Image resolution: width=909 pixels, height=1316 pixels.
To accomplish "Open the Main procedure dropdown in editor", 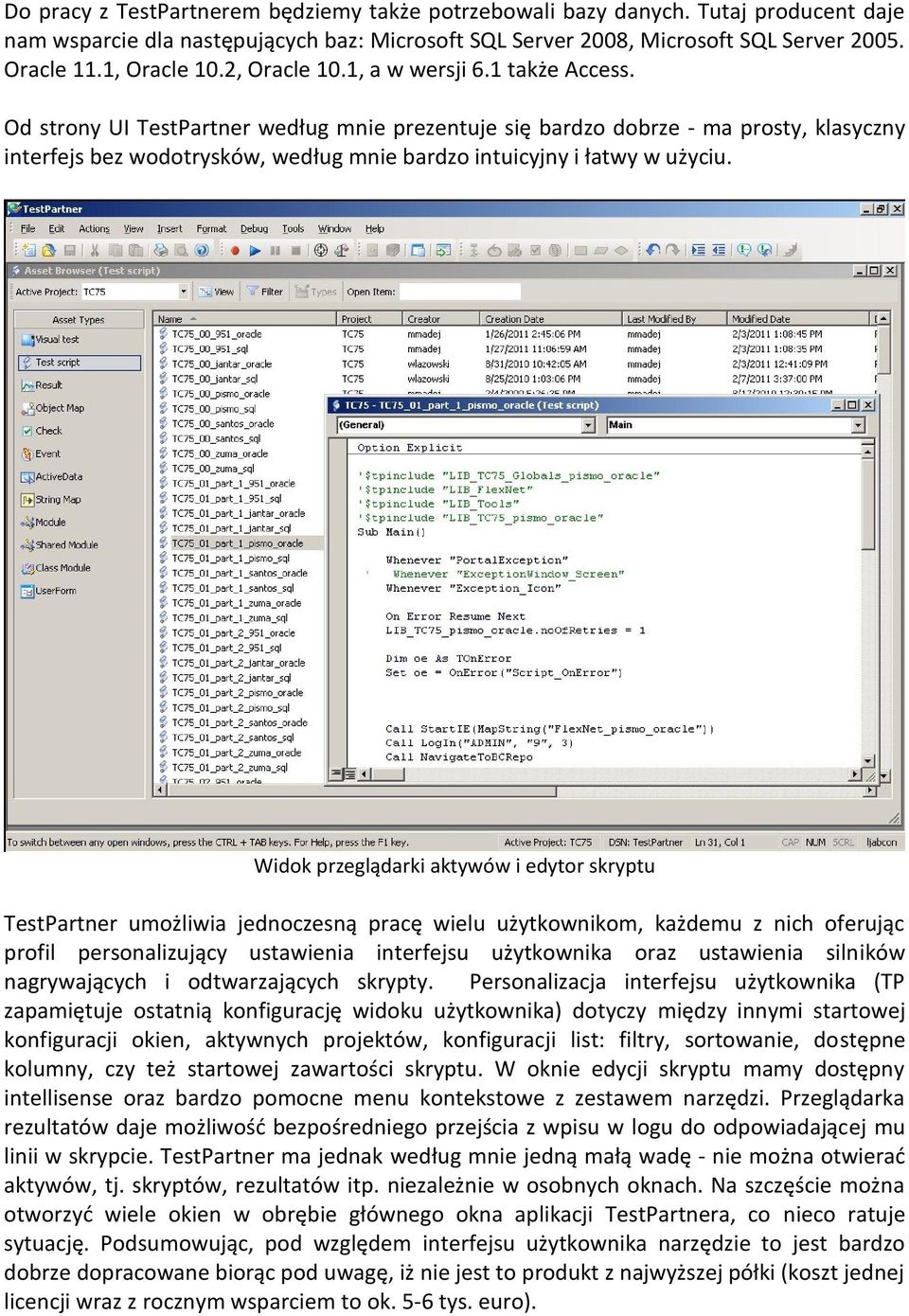I will click(858, 425).
